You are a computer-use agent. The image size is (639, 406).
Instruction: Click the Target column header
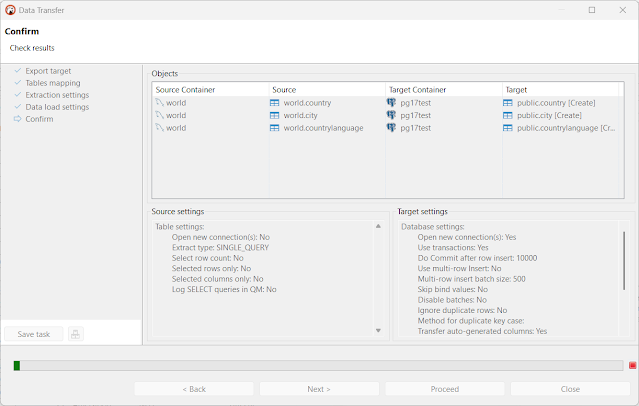(x=560, y=90)
